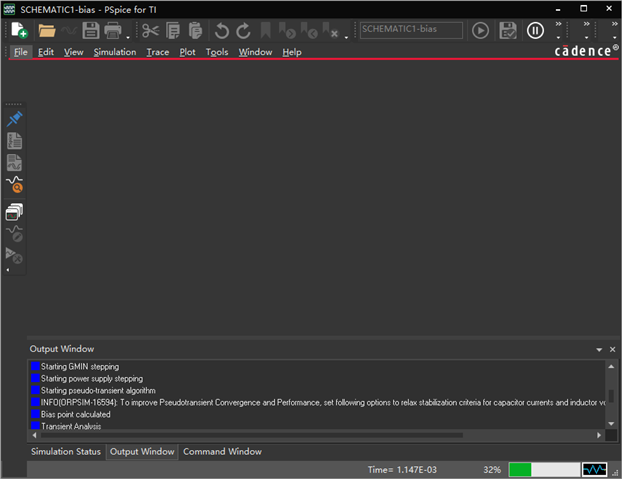Click the Print icon
Image resolution: width=622 pixels, height=479 pixels.
113,31
